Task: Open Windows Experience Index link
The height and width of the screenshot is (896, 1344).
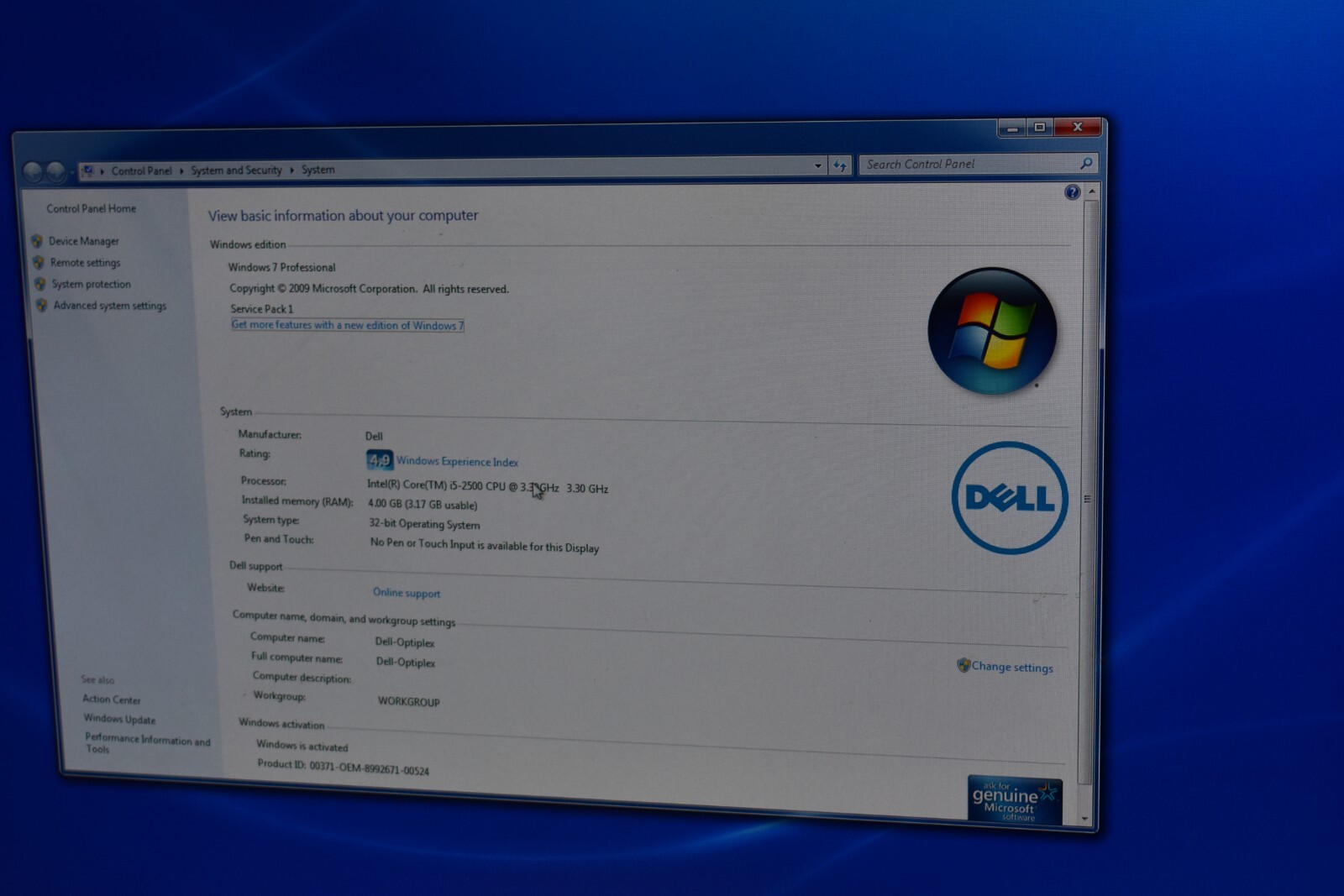Action: point(457,462)
